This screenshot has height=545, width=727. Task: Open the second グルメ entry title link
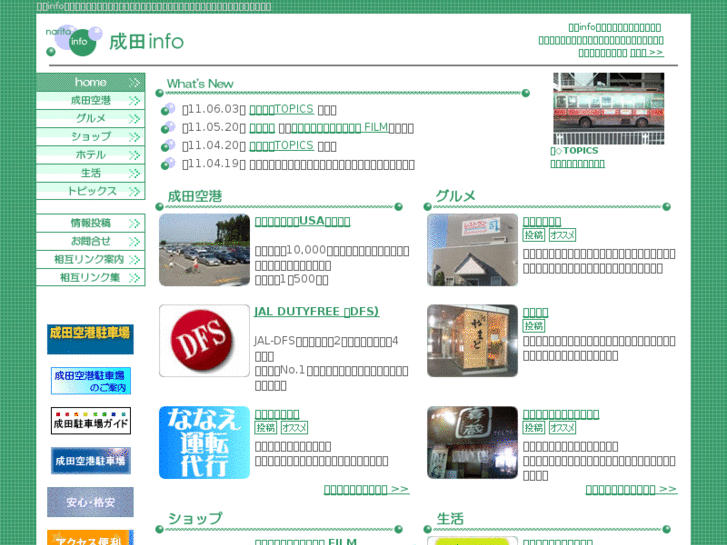point(536,312)
